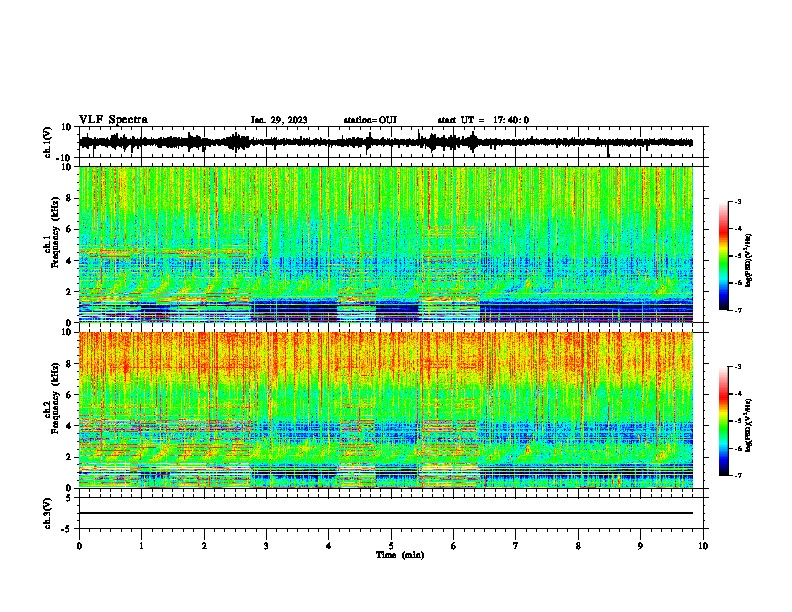Click time axis tick label "3"

(x=266, y=546)
